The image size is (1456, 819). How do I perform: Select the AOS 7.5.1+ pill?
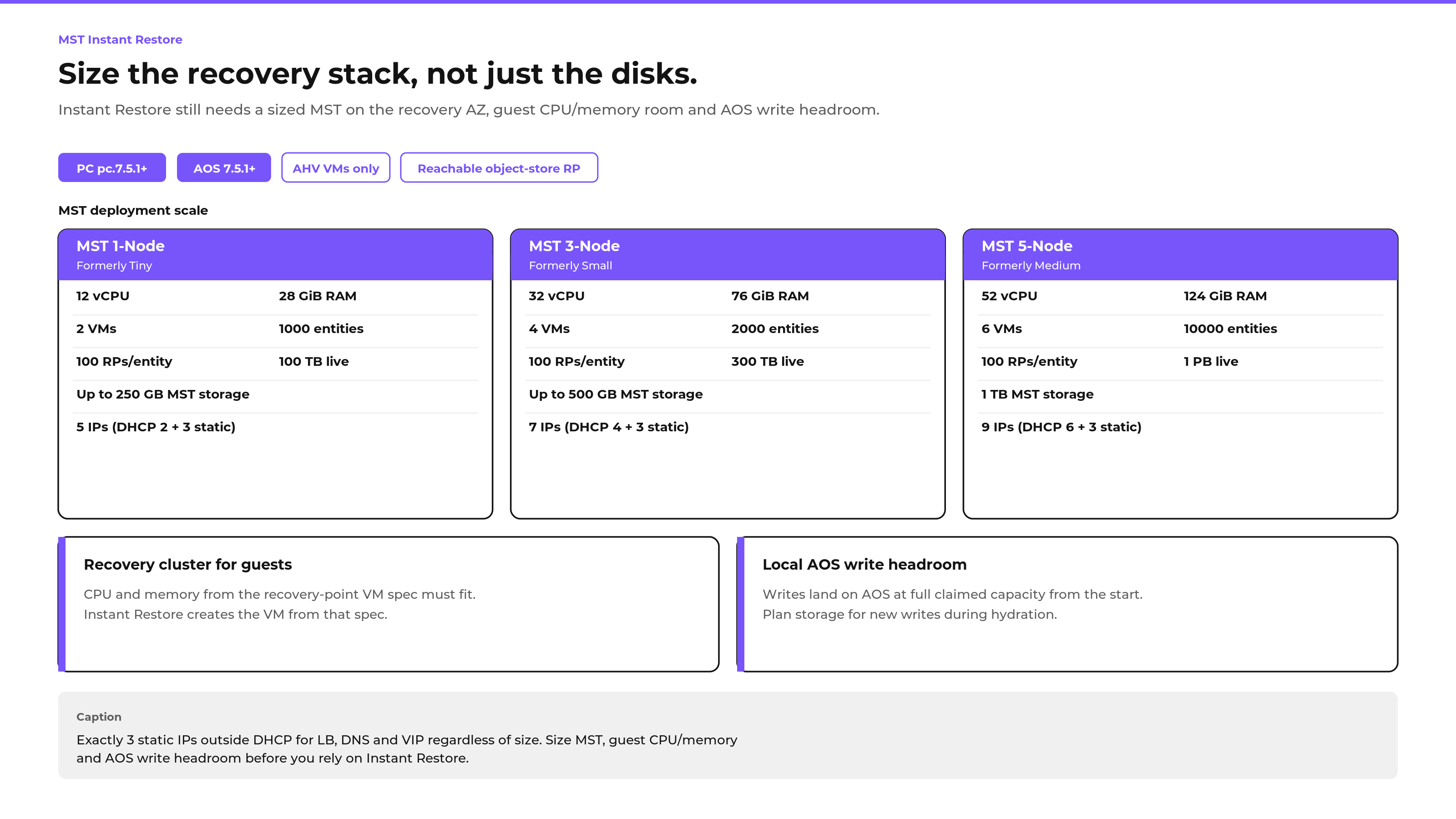coord(224,168)
